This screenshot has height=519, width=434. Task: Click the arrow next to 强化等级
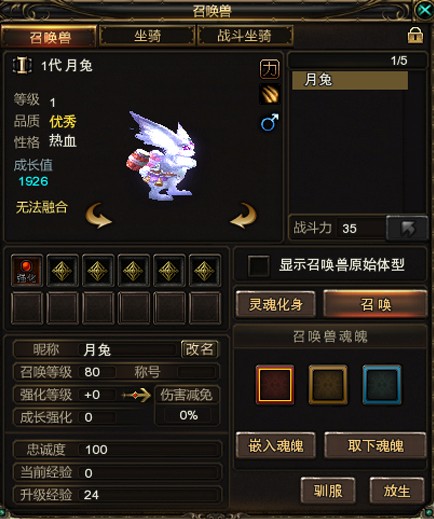[x=136, y=395]
